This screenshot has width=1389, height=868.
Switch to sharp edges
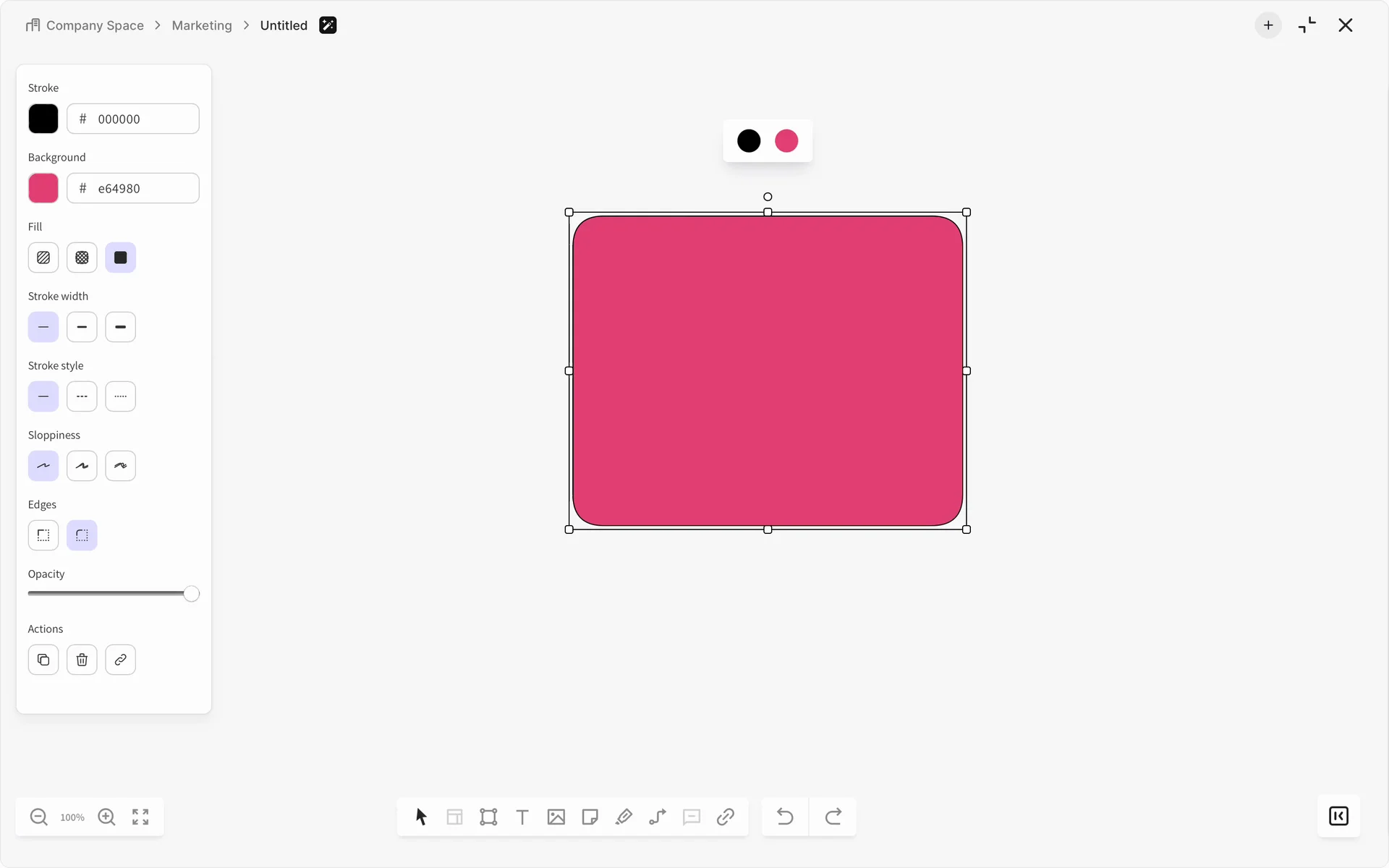pos(43,535)
